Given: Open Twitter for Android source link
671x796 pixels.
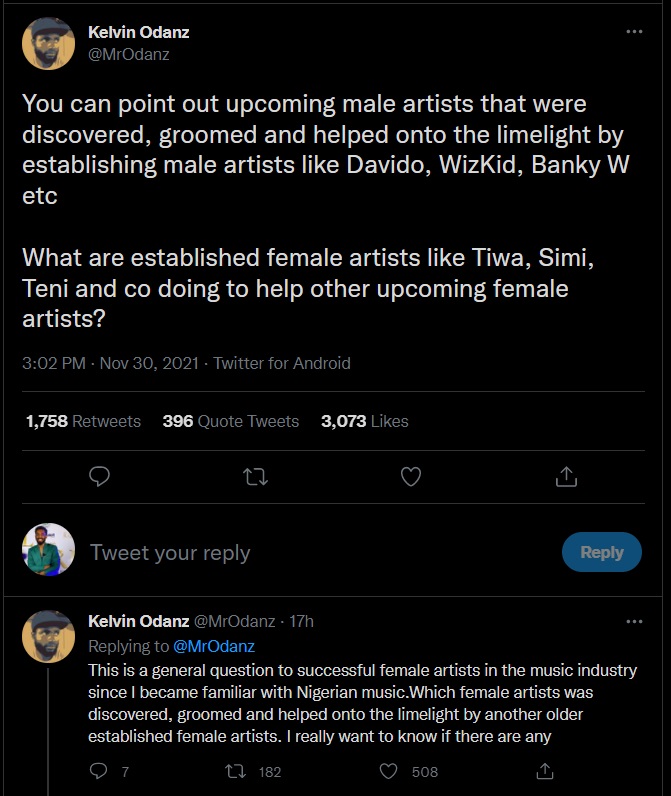Looking at the screenshot, I should pyautogui.click(x=282, y=363).
